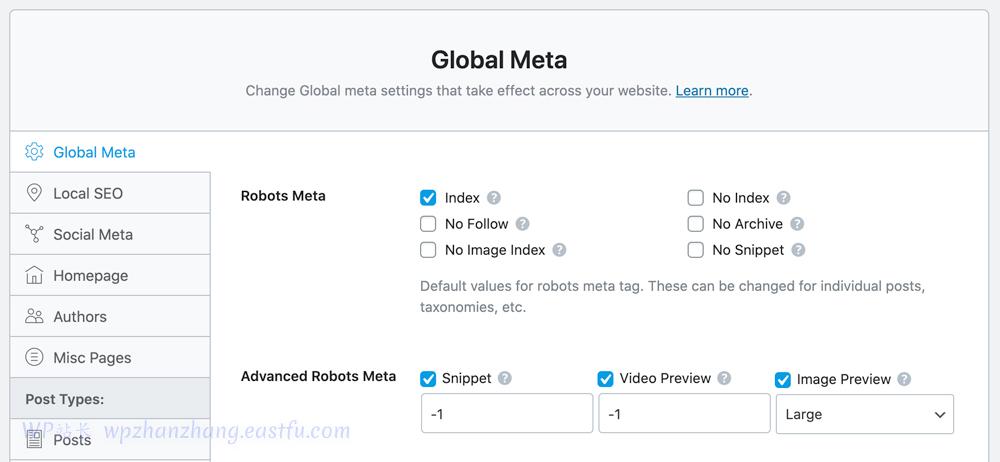This screenshot has width=1000, height=462.
Task: Open the help icon next to Image Preview
Action: tap(904, 379)
